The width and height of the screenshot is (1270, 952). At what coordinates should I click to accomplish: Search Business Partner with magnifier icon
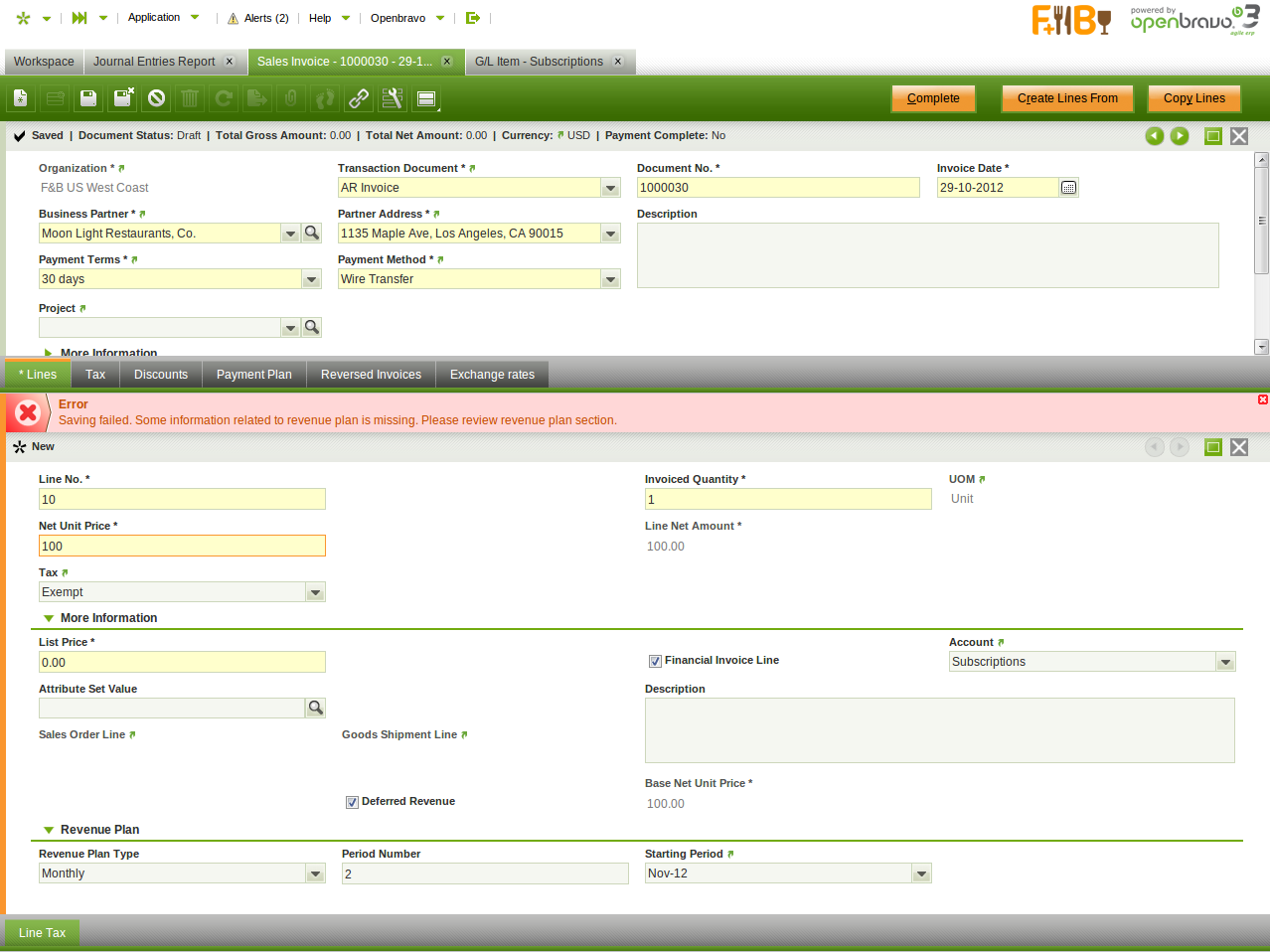(312, 234)
